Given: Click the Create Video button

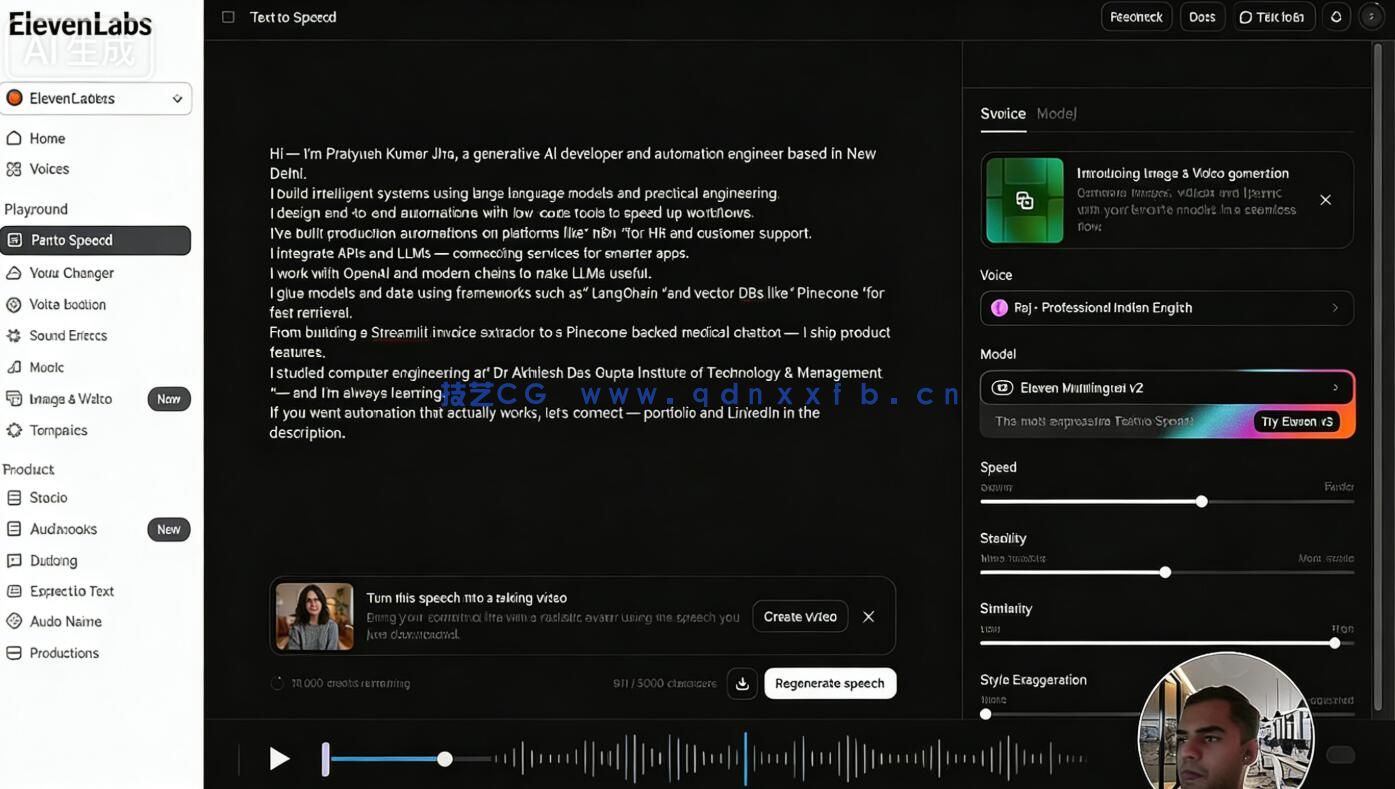Looking at the screenshot, I should (x=799, y=617).
